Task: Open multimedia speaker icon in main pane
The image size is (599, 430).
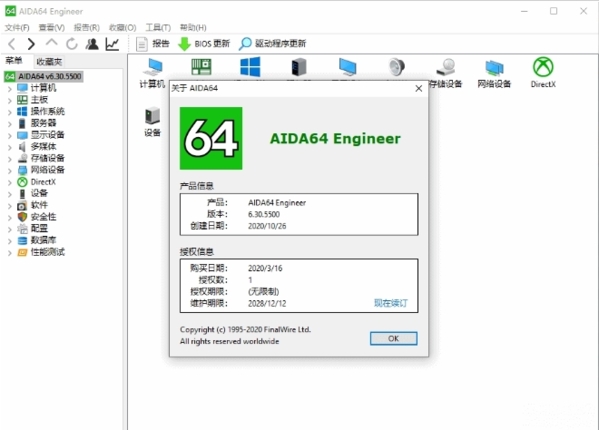Action: tap(397, 67)
